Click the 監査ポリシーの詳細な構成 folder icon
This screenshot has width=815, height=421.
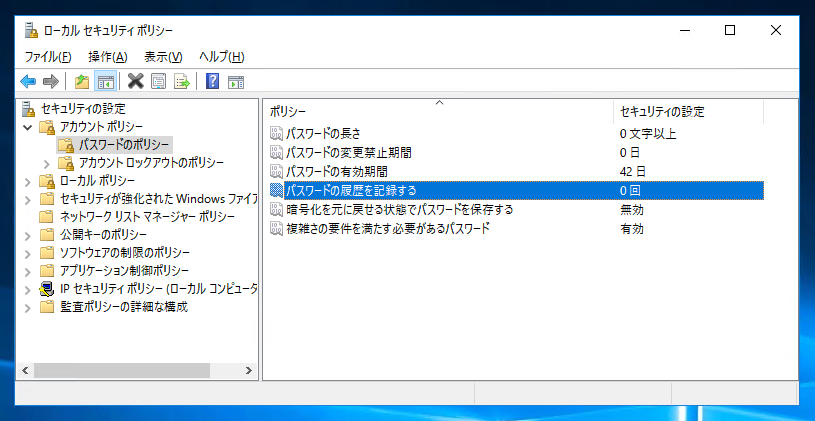click(x=47, y=307)
